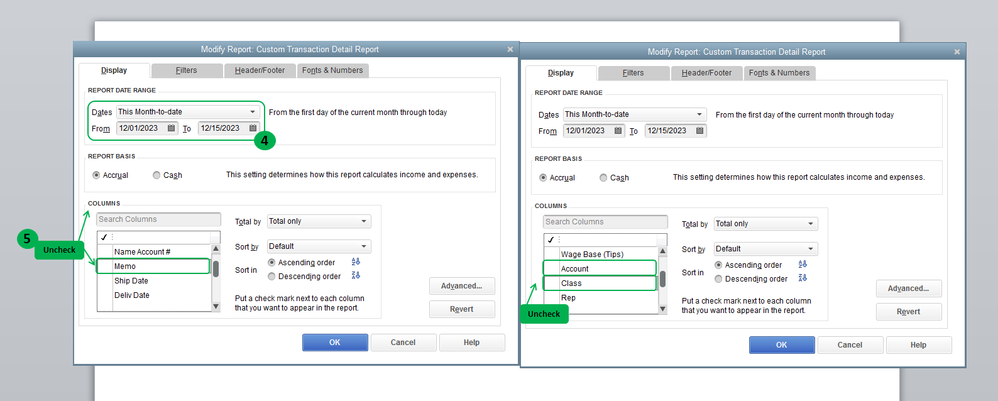This screenshot has width=998, height=401.
Task: Click Cancel in the left dialog
Action: [x=404, y=342]
